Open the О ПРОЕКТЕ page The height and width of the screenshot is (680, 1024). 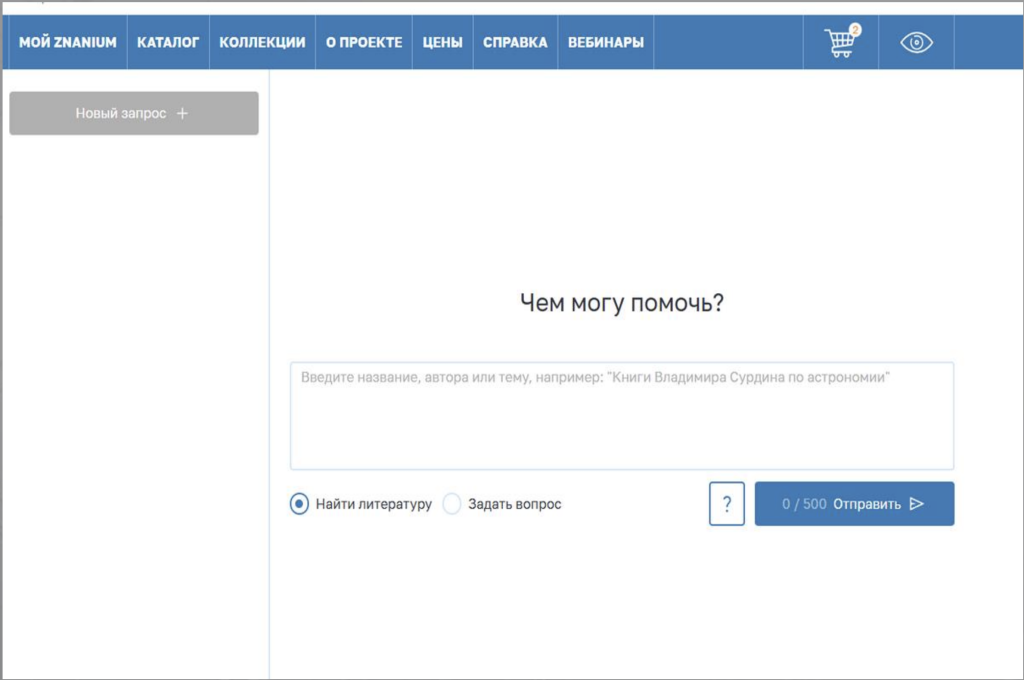click(364, 43)
